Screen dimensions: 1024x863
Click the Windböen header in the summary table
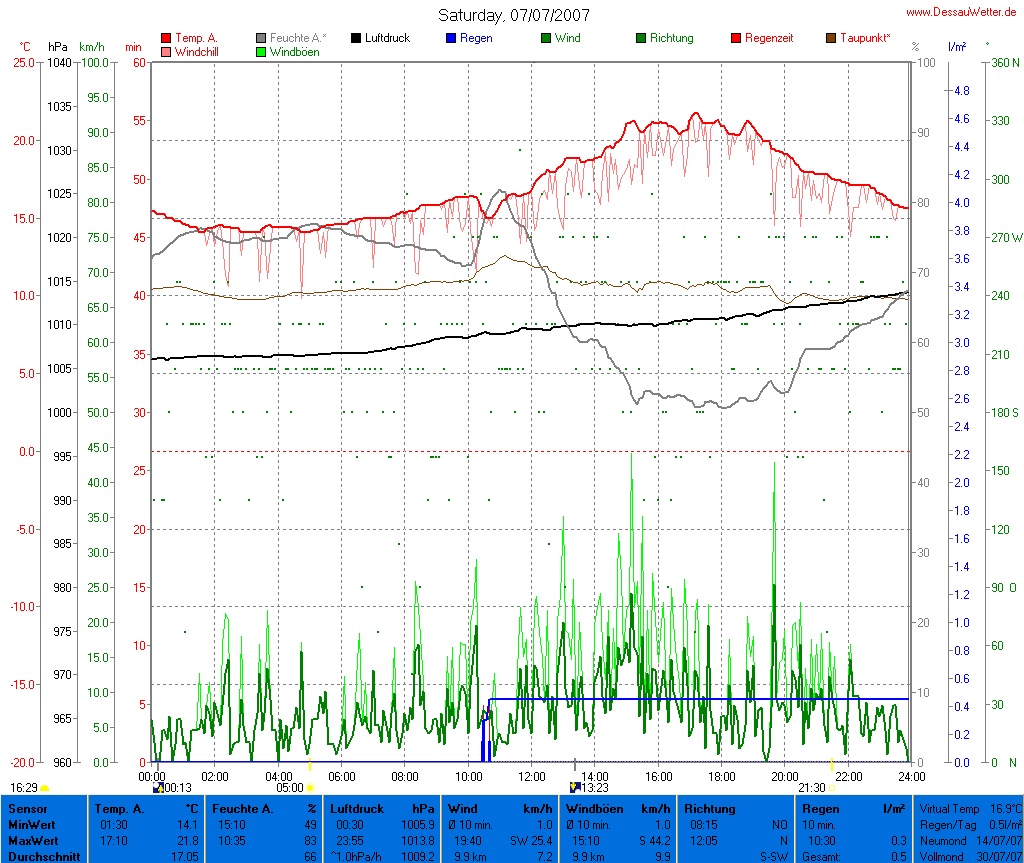[x=595, y=808]
